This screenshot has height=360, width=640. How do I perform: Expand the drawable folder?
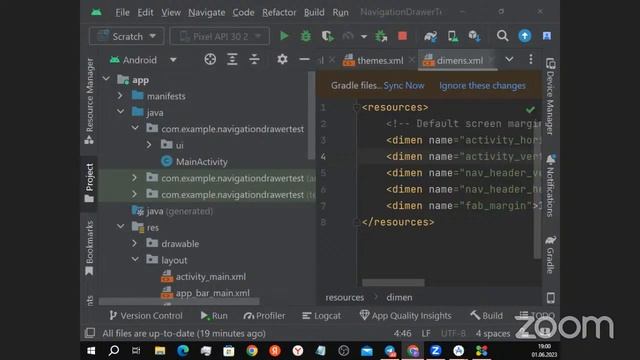[x=134, y=243]
